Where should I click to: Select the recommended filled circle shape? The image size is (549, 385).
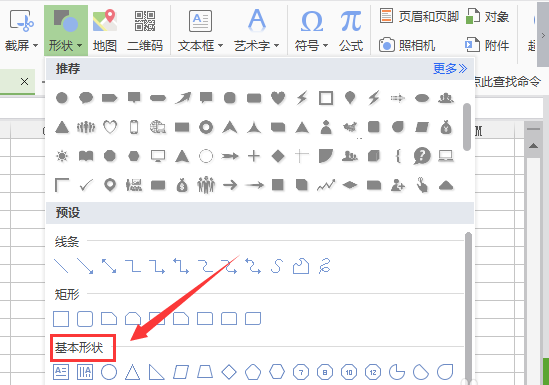click(x=62, y=98)
